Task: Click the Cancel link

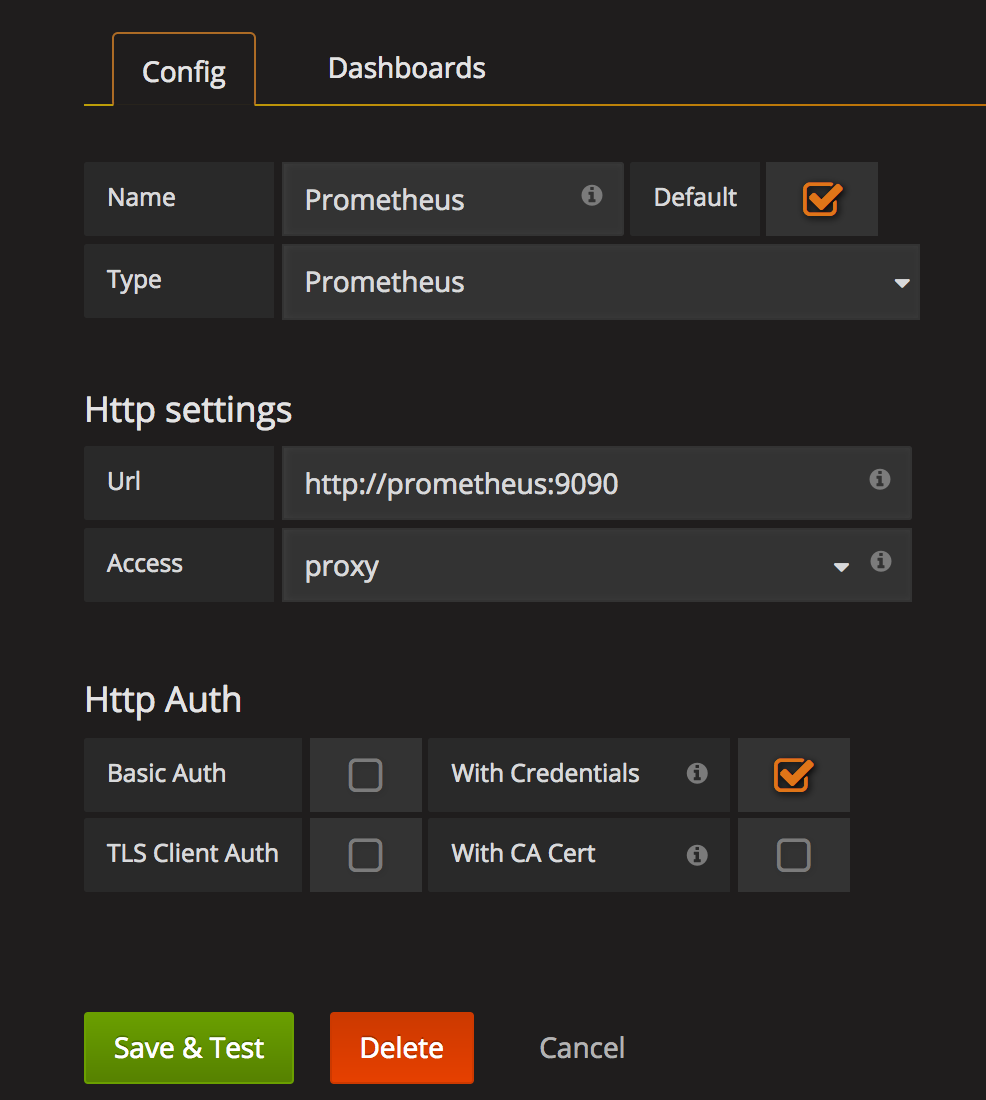Action: coord(582,1047)
